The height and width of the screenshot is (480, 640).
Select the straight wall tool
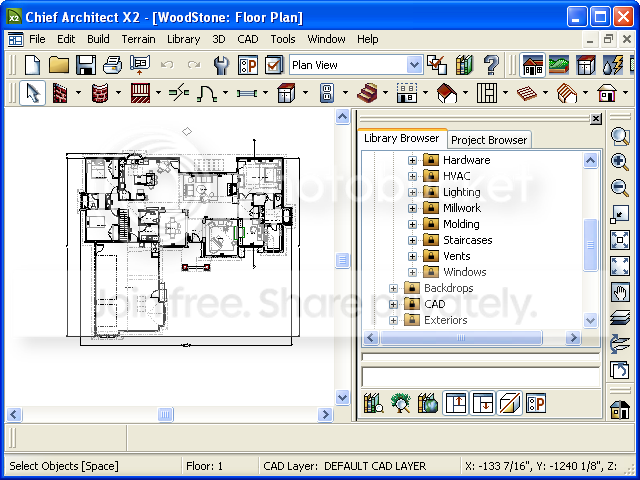tap(60, 93)
